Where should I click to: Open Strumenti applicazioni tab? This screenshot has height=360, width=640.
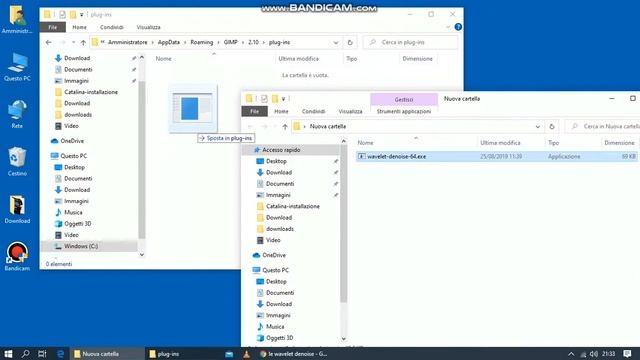(404, 111)
